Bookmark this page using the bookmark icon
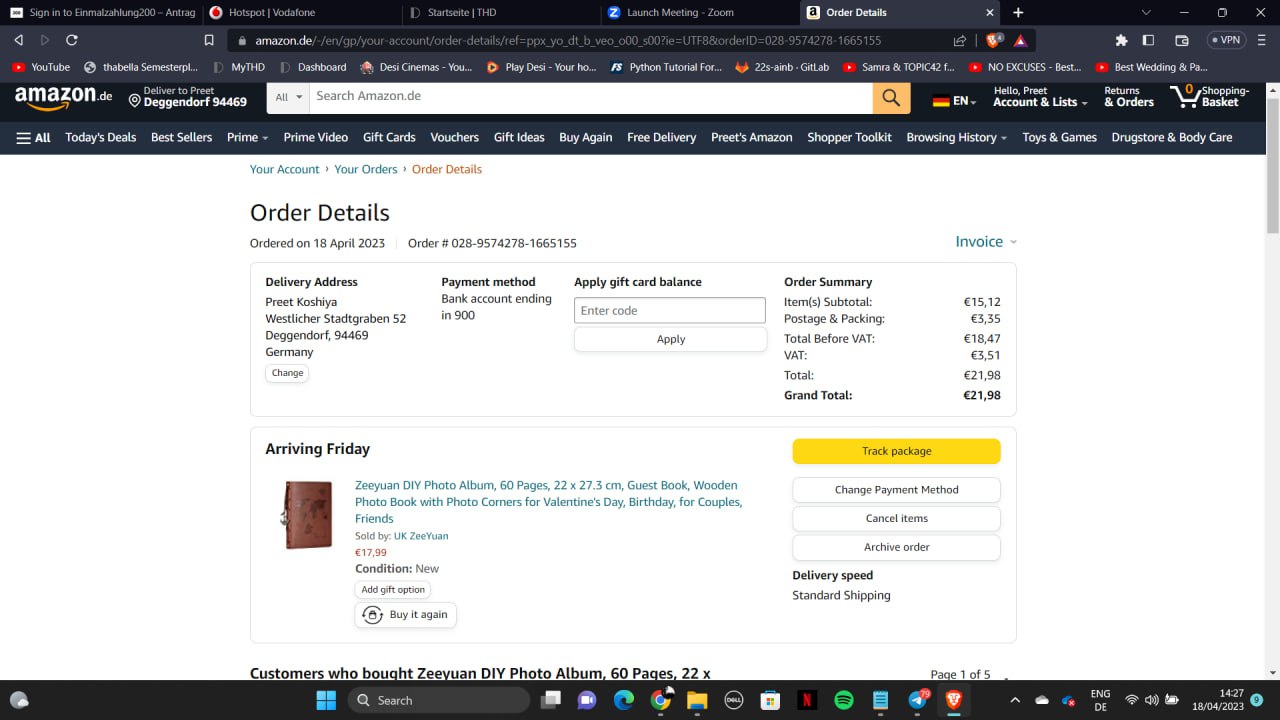 click(209, 40)
